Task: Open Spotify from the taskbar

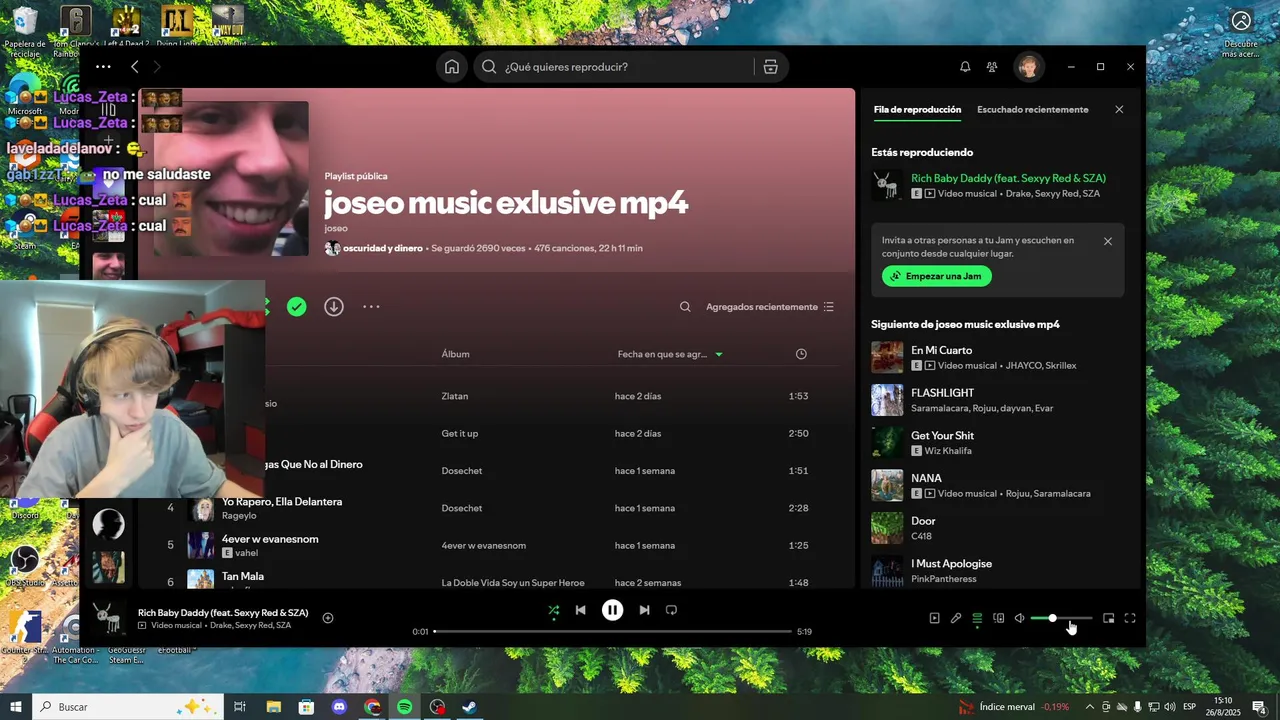Action: coord(405,707)
